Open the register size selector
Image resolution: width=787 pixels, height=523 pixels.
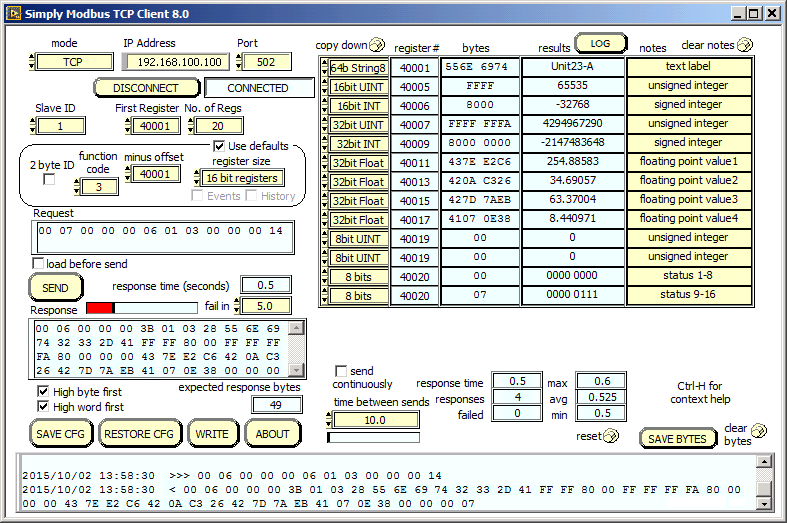coord(242,178)
